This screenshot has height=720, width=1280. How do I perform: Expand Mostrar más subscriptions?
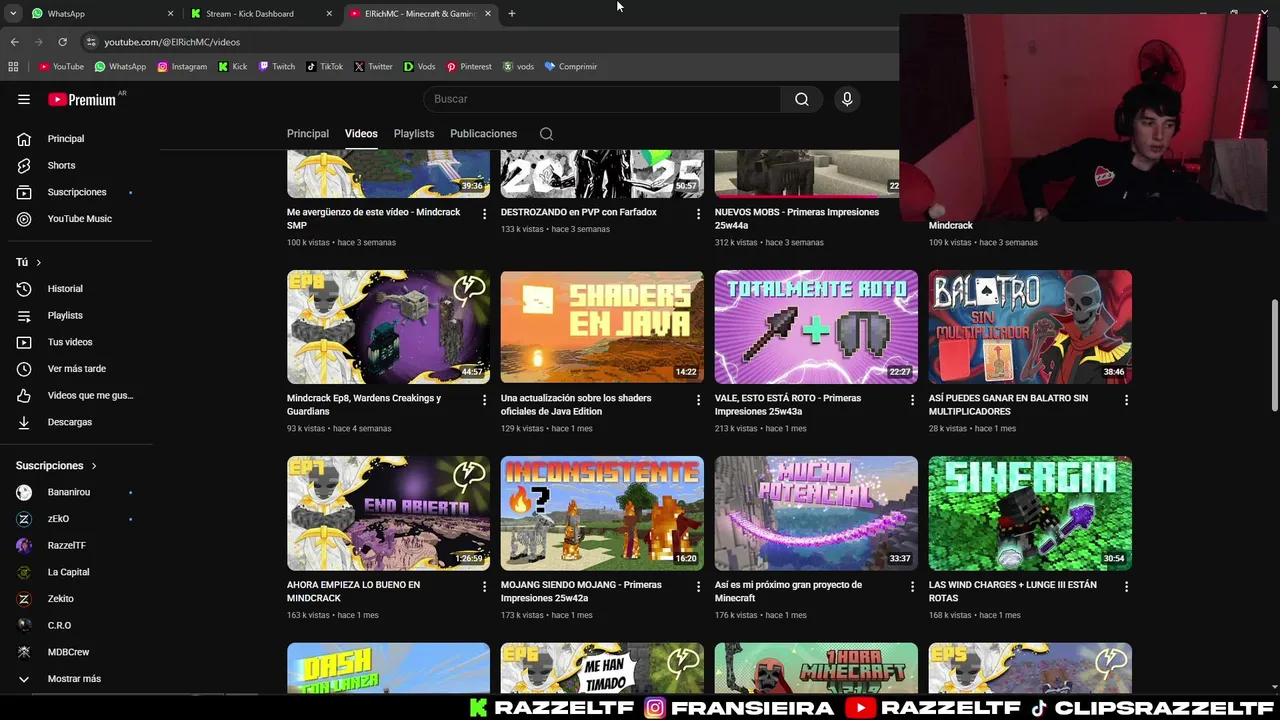pyautogui.click(x=76, y=679)
